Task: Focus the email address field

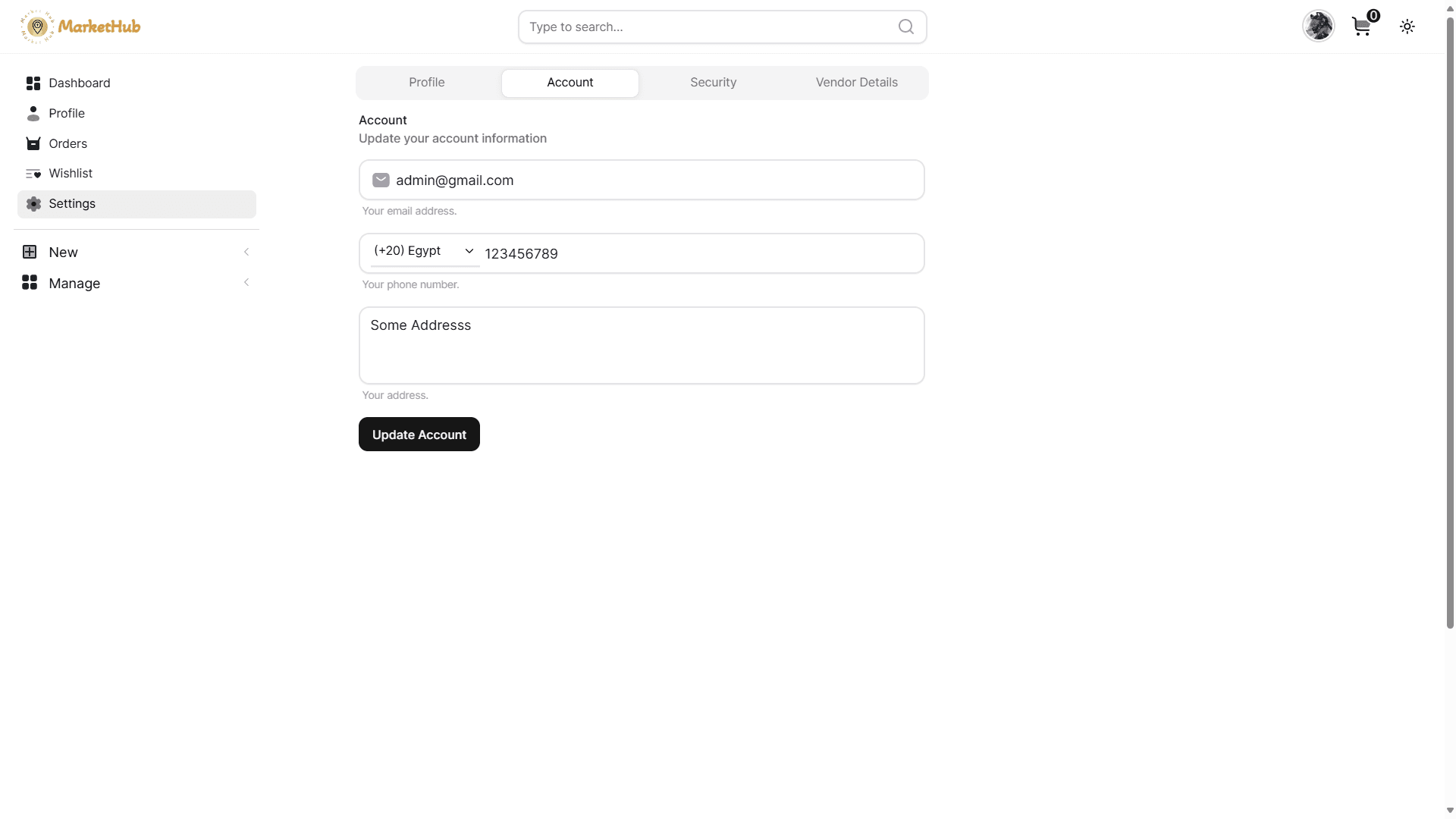Action: pyautogui.click(x=642, y=180)
